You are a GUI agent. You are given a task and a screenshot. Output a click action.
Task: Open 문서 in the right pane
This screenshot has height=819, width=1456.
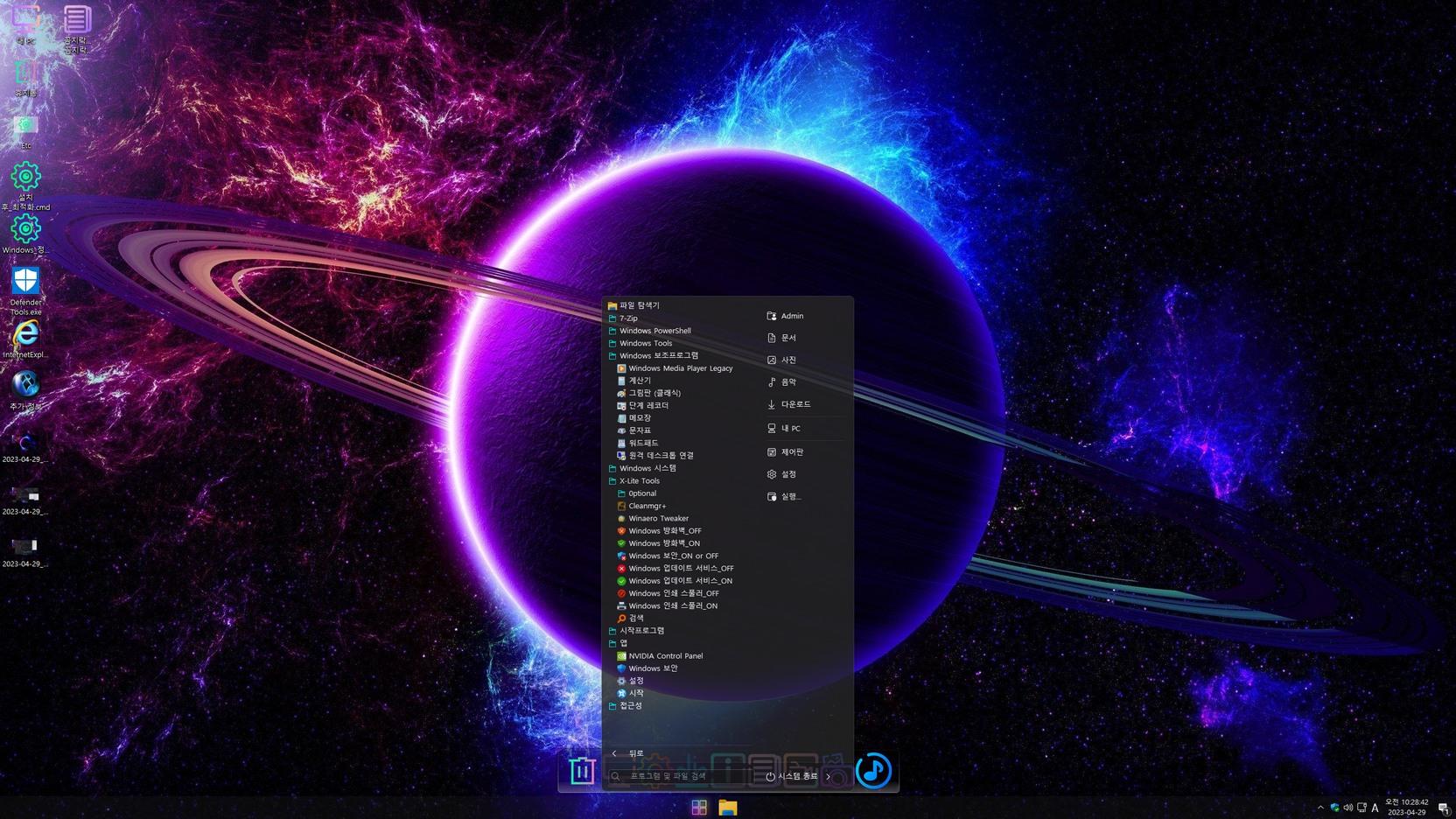click(x=781, y=338)
